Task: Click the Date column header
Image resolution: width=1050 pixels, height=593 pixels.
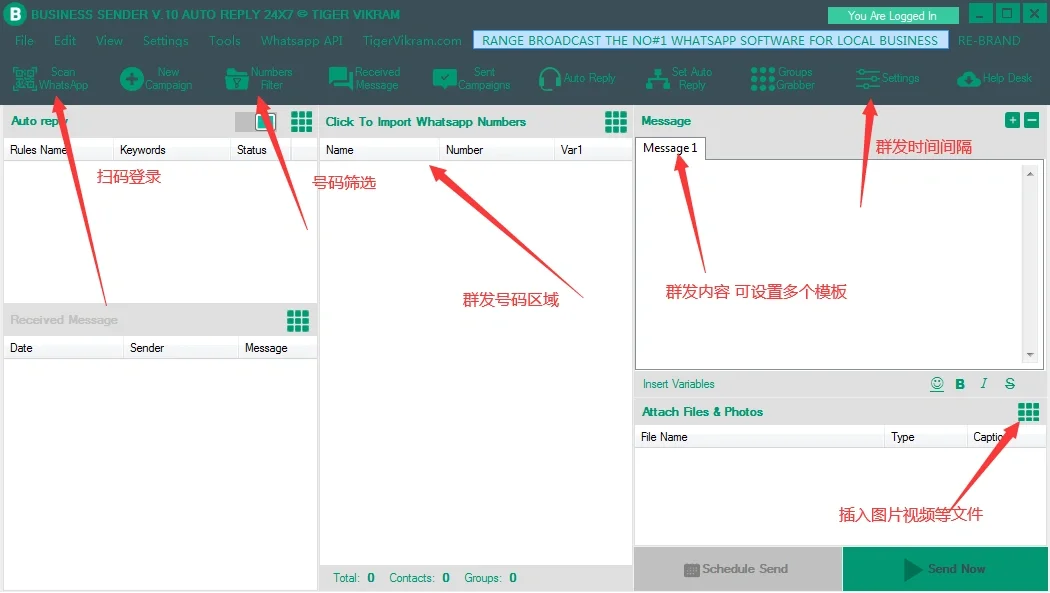Action: [64, 348]
